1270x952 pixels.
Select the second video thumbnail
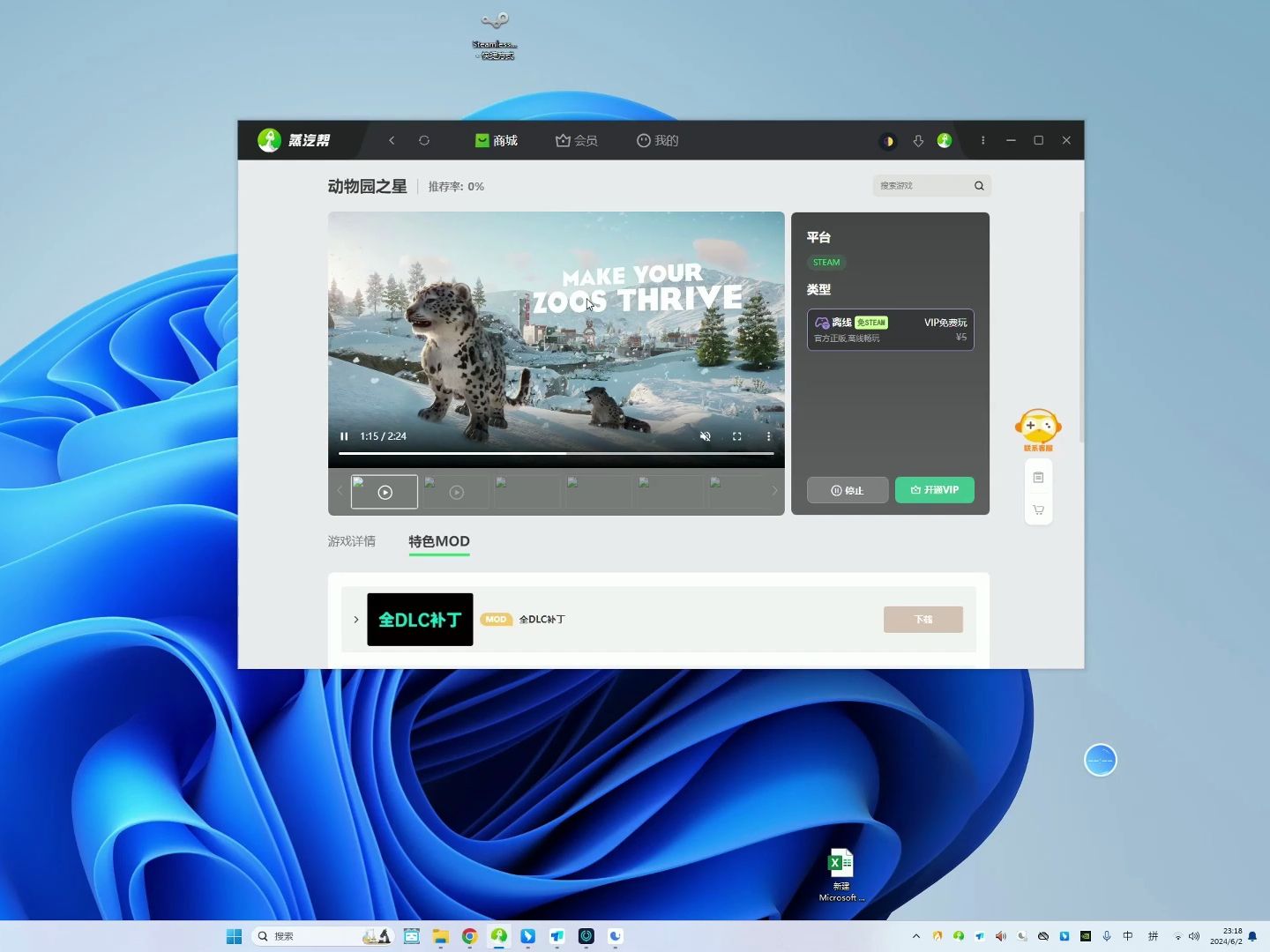(x=456, y=492)
